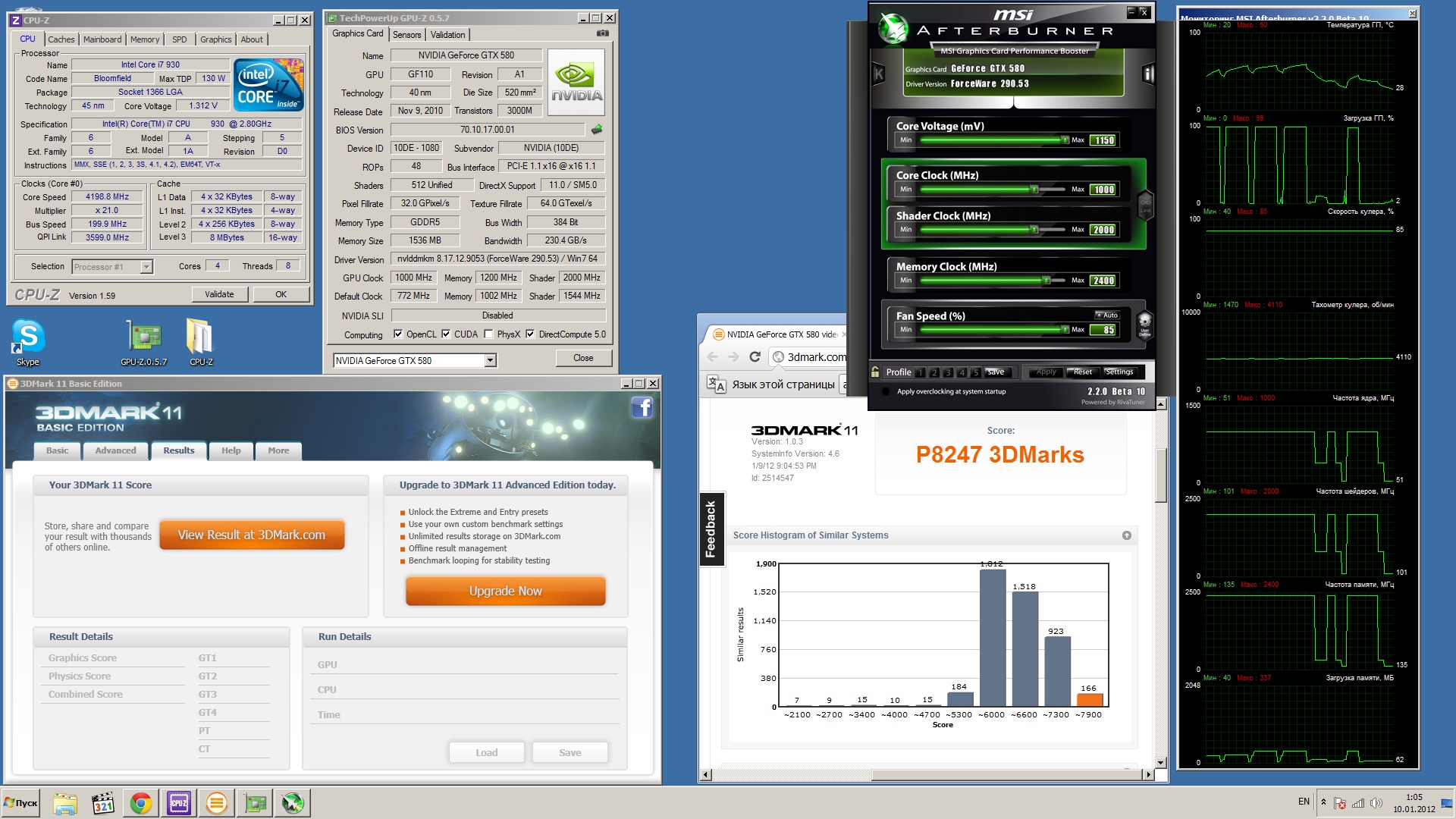Screen dimensions: 1456x819
Task: Click Start (Пуск) button
Action: [21, 803]
